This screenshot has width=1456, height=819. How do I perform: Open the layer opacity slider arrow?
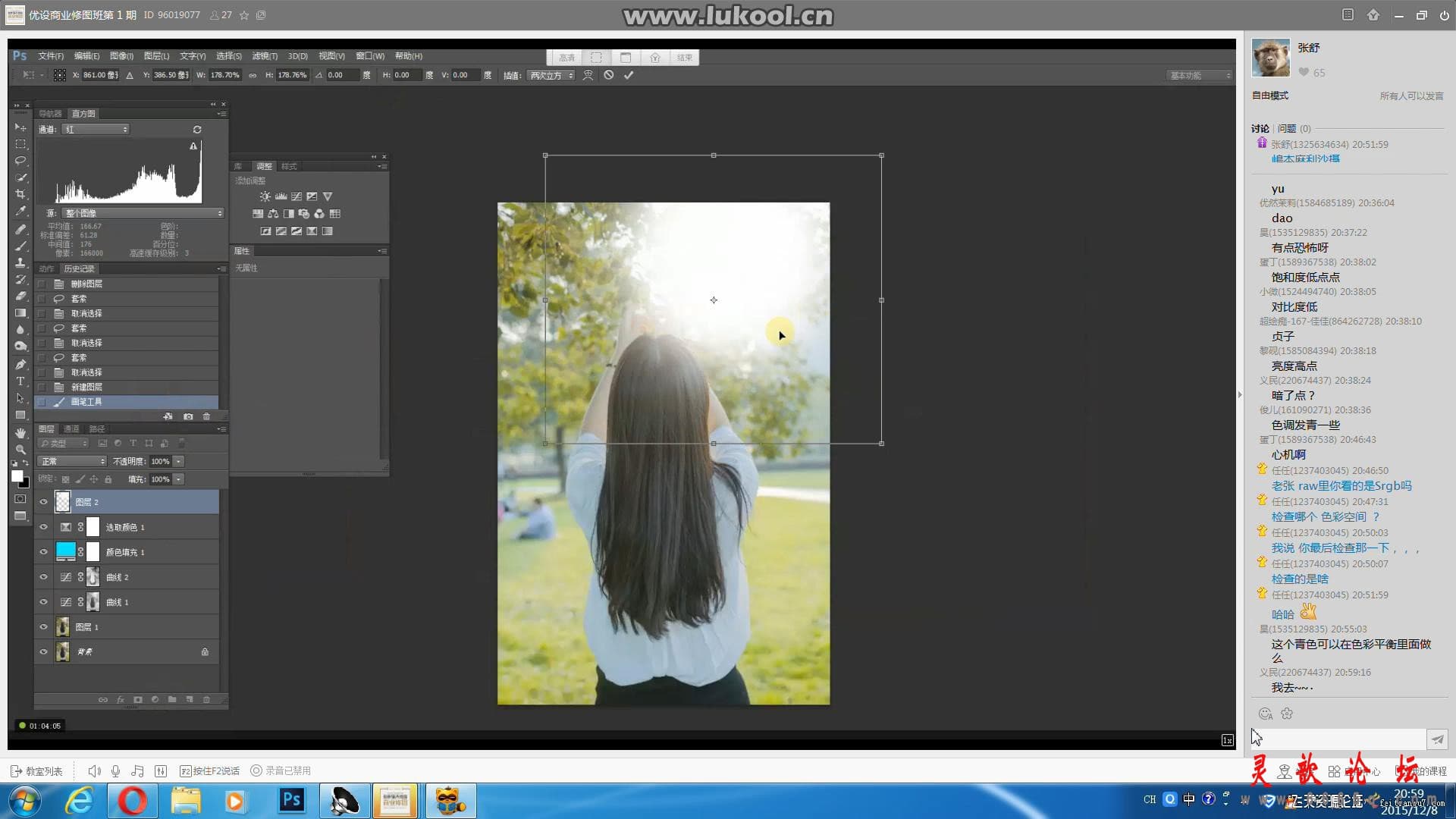click(x=179, y=461)
